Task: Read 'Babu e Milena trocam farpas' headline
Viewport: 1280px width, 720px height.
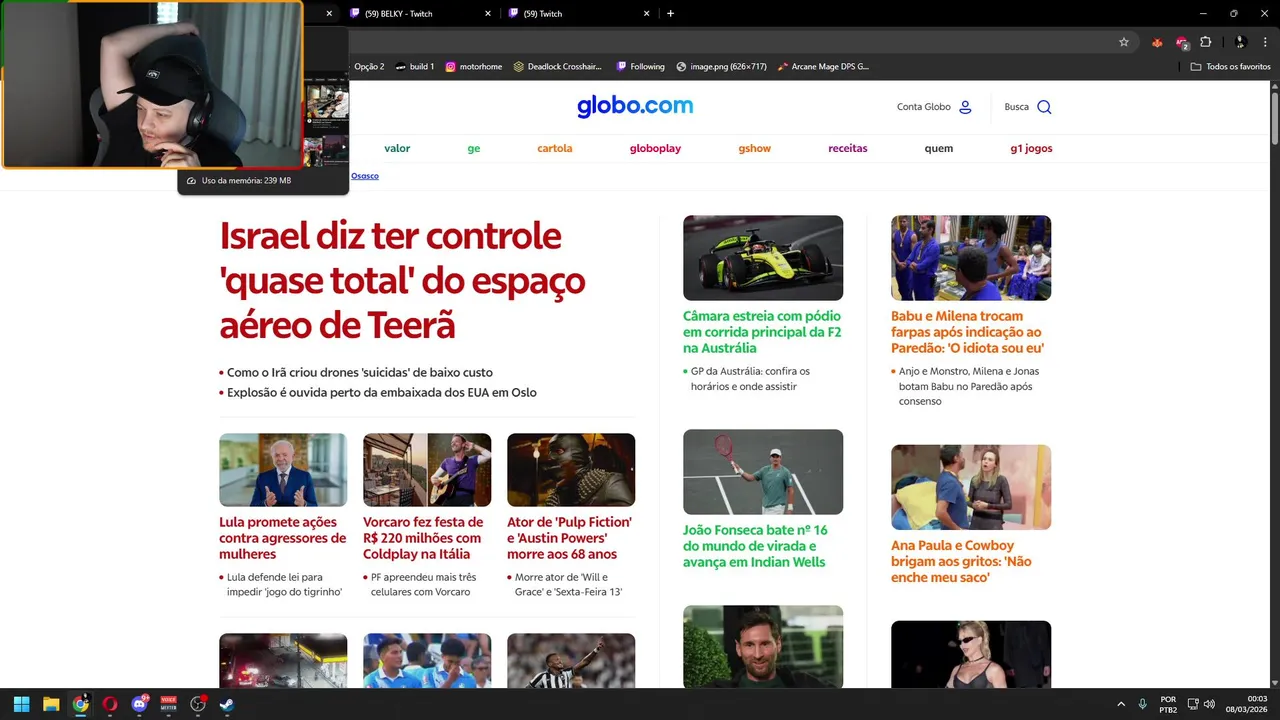Action: tap(967, 332)
